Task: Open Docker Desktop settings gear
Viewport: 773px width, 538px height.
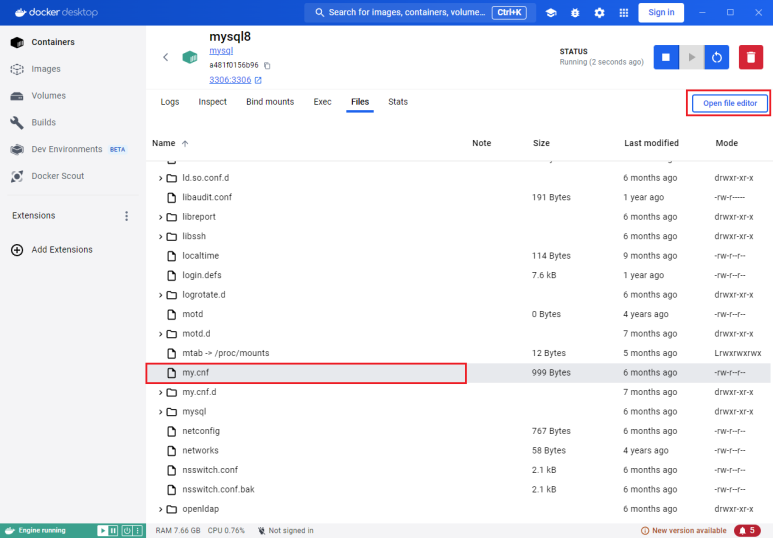Action: pos(599,13)
